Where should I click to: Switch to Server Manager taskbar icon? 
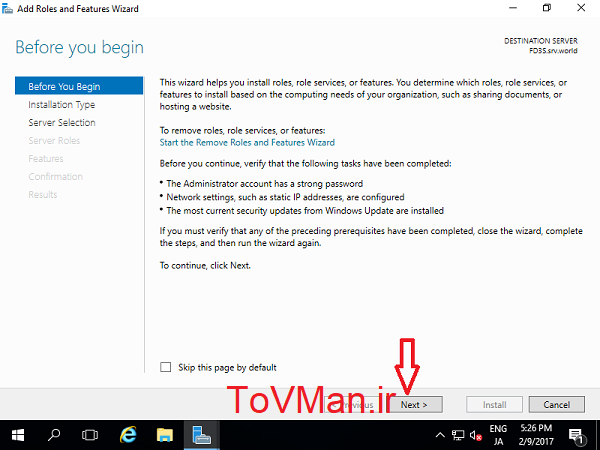[202, 435]
